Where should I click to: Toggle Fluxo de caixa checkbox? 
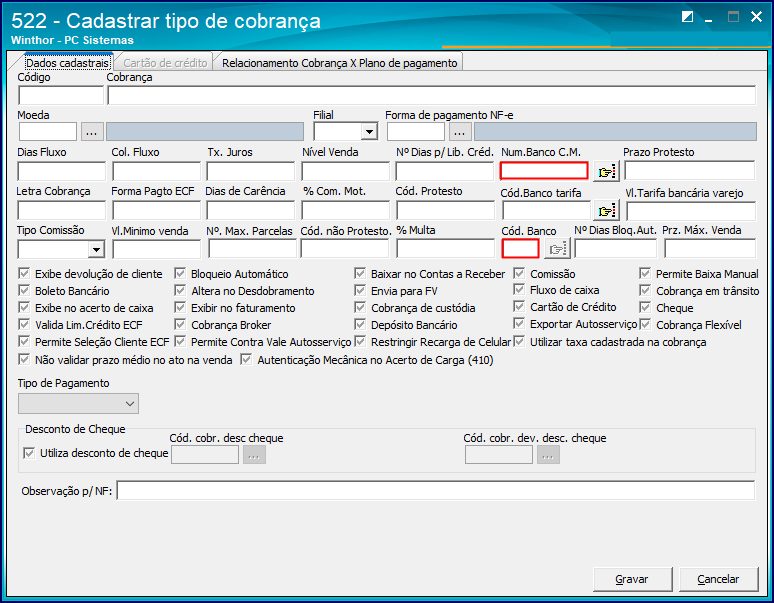tap(519, 290)
